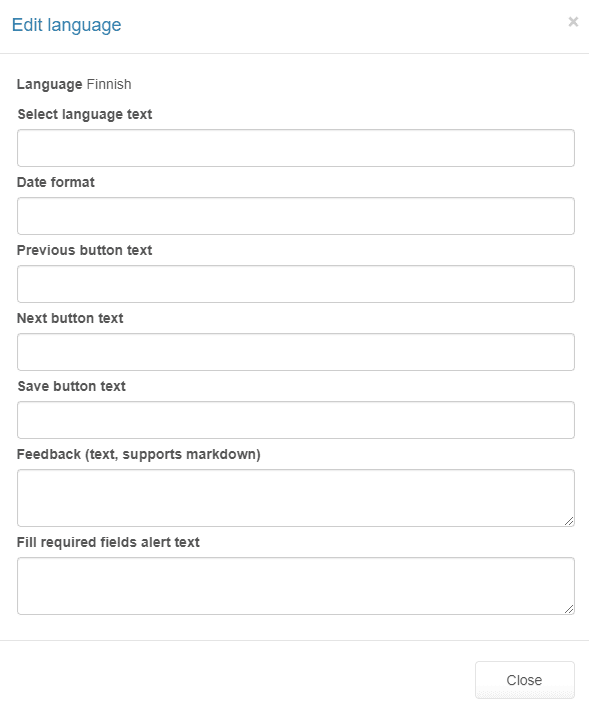Click the Fill required fields alert textarea

click(x=296, y=586)
